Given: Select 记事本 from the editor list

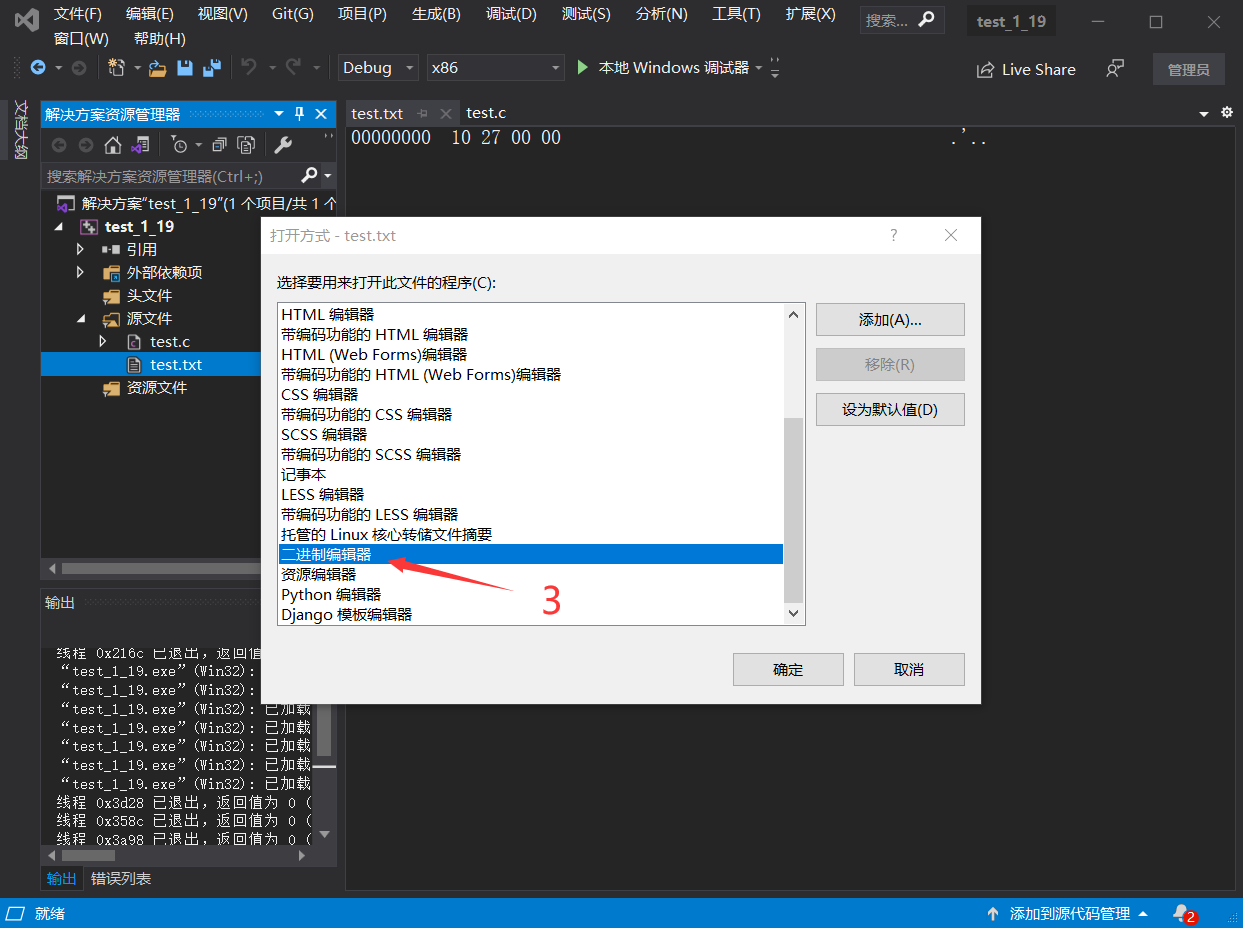Looking at the screenshot, I should (305, 474).
